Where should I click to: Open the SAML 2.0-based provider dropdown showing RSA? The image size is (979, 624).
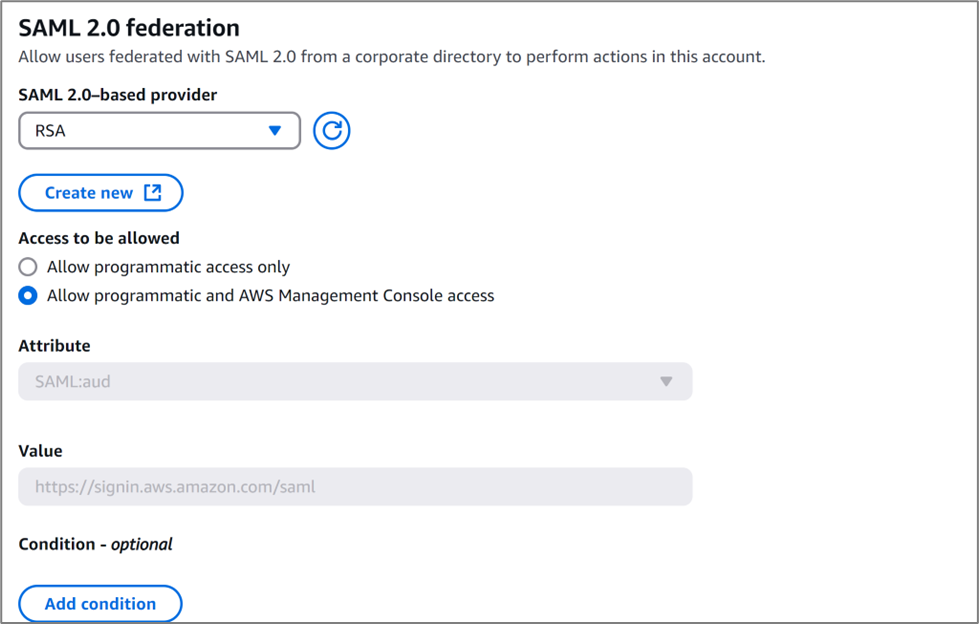(x=159, y=131)
